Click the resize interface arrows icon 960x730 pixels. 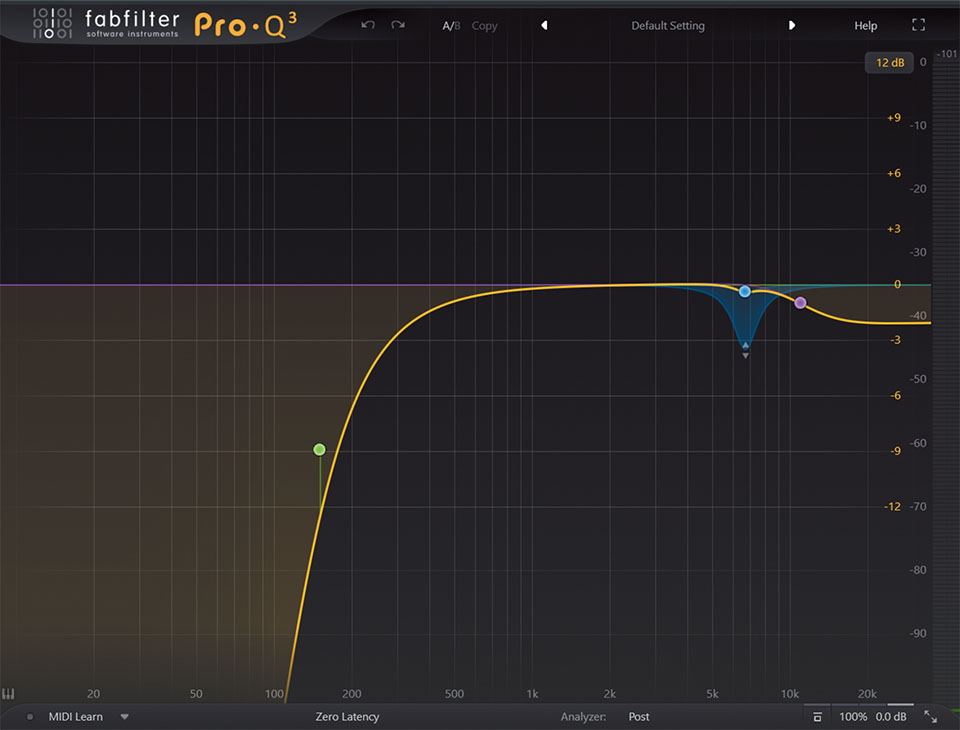pyautogui.click(x=931, y=717)
